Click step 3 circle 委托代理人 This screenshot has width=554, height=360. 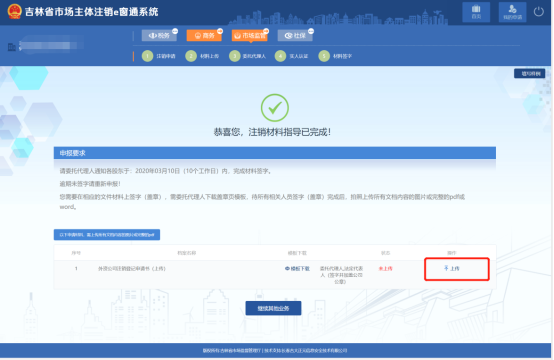pos(235,56)
